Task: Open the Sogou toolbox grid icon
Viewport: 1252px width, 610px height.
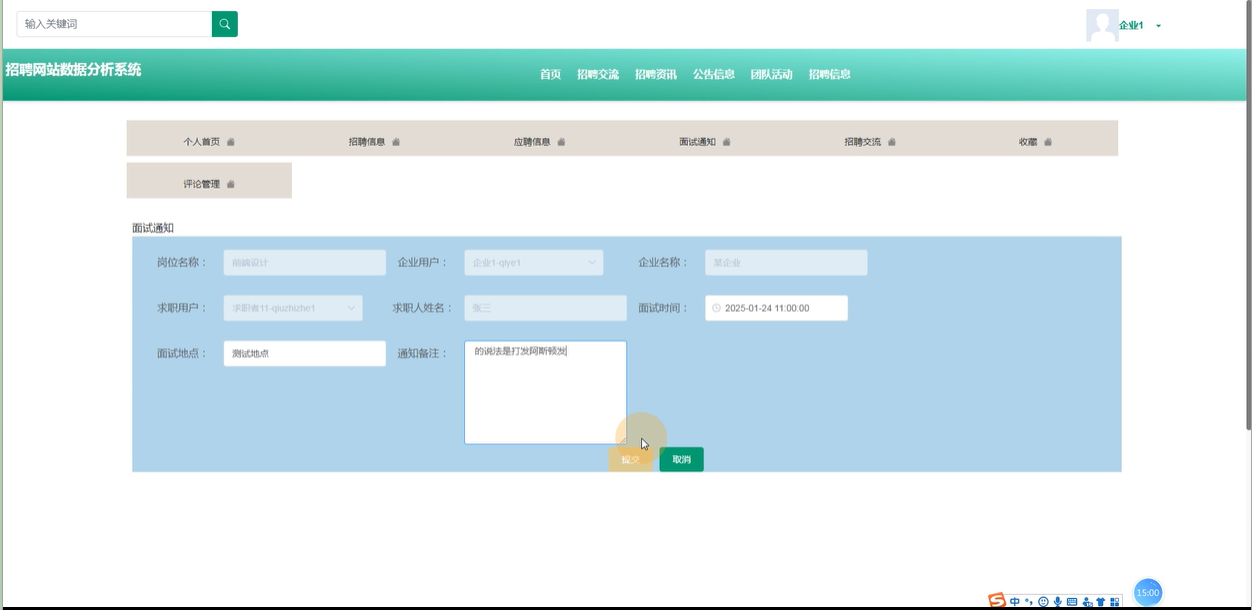Action: [1113, 602]
